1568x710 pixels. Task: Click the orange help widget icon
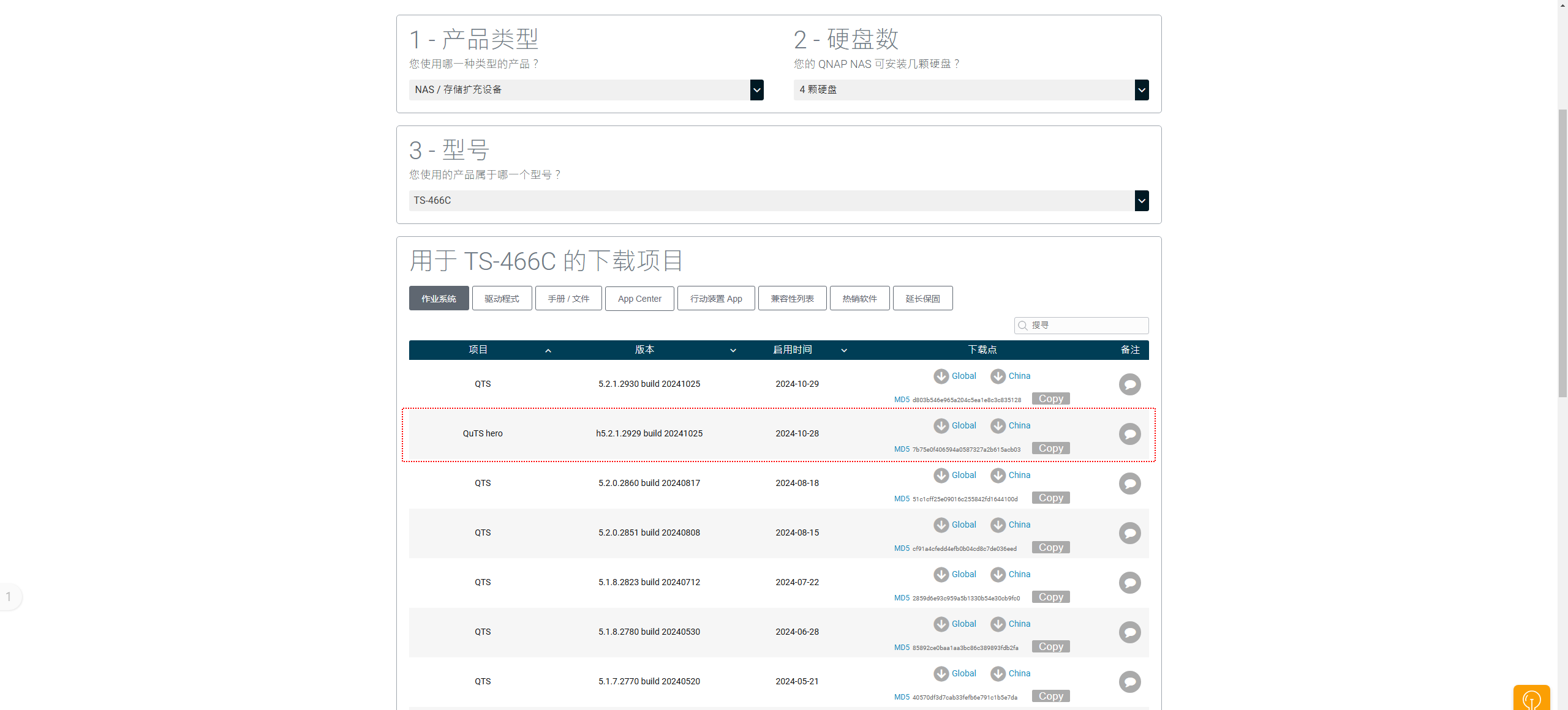[1531, 698]
